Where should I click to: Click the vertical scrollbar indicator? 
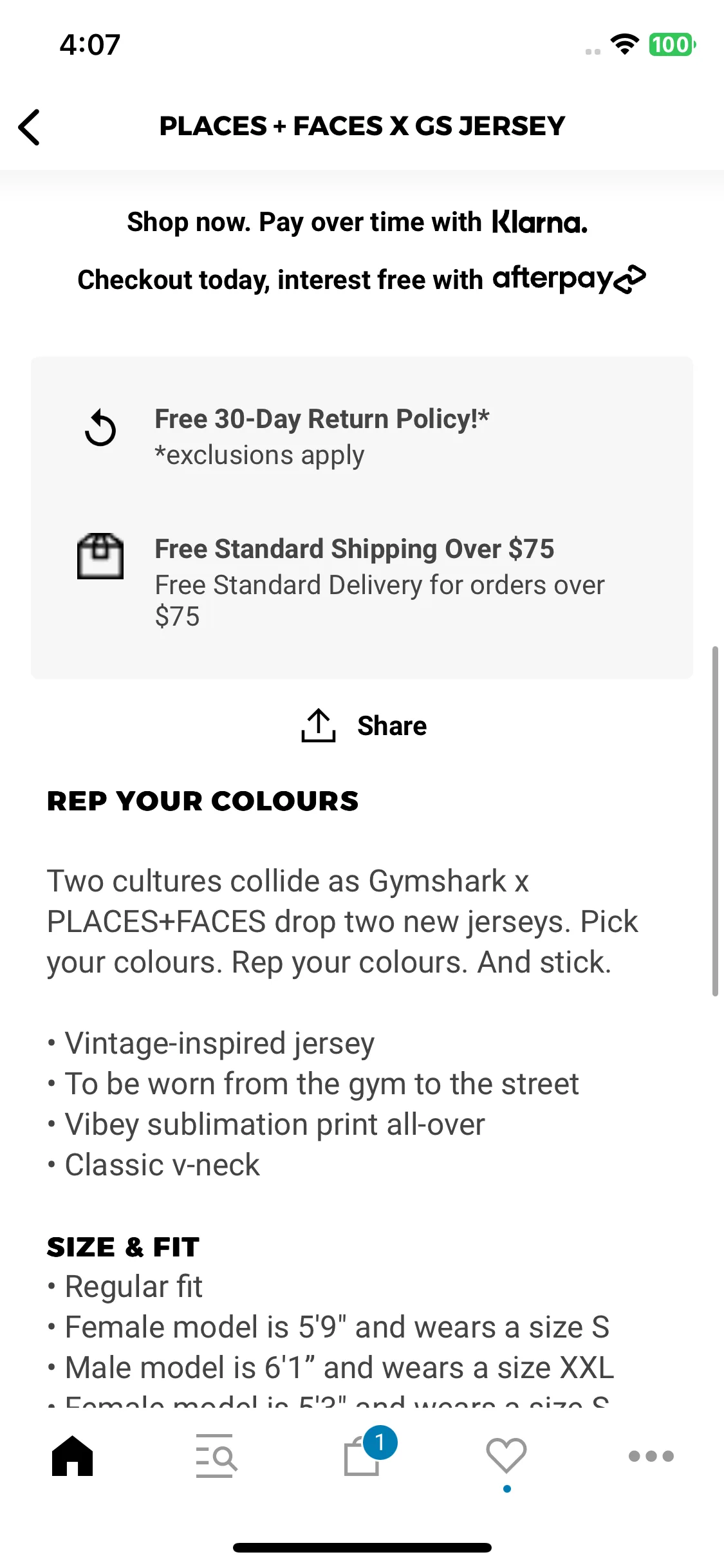715,821
